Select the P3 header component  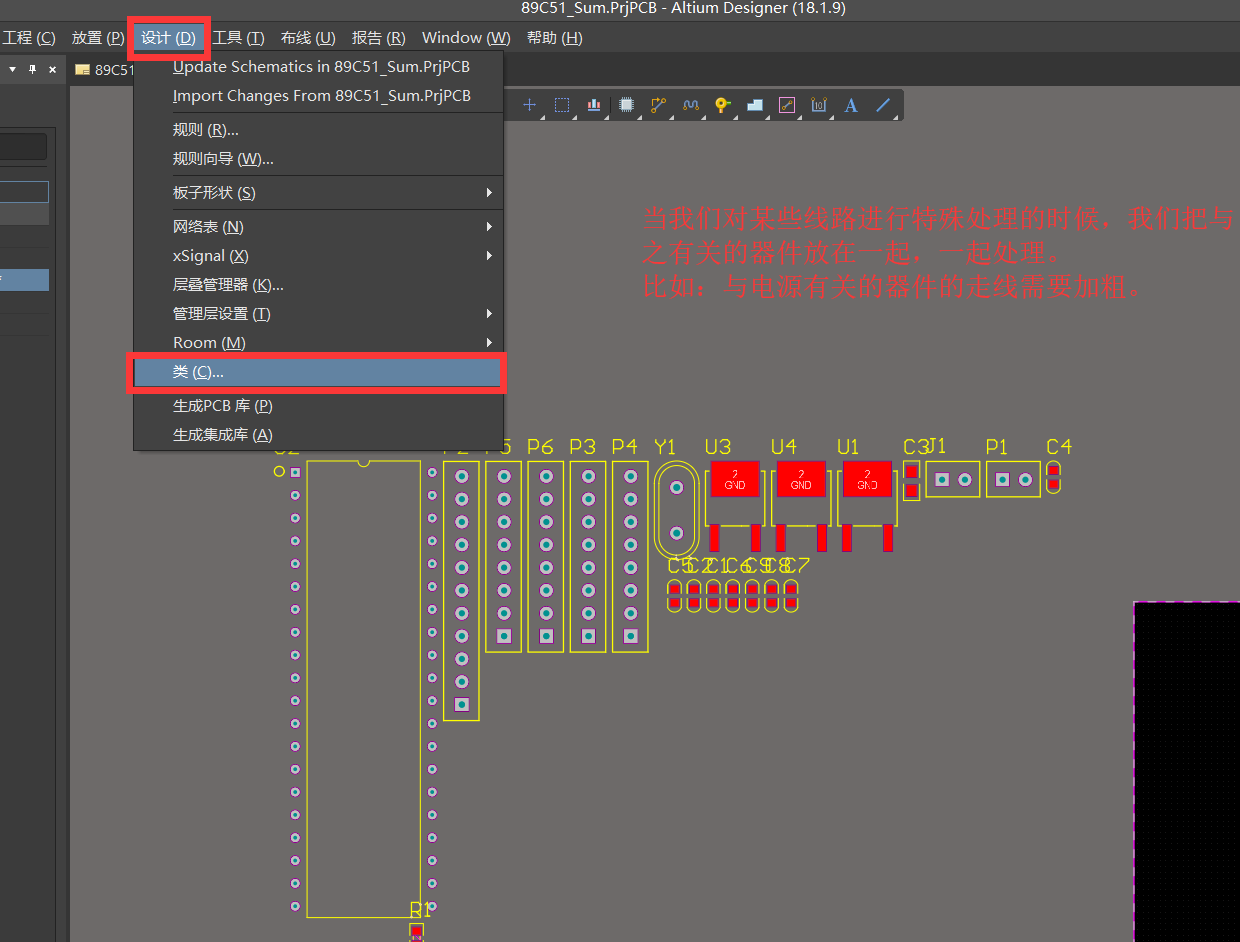click(x=588, y=556)
